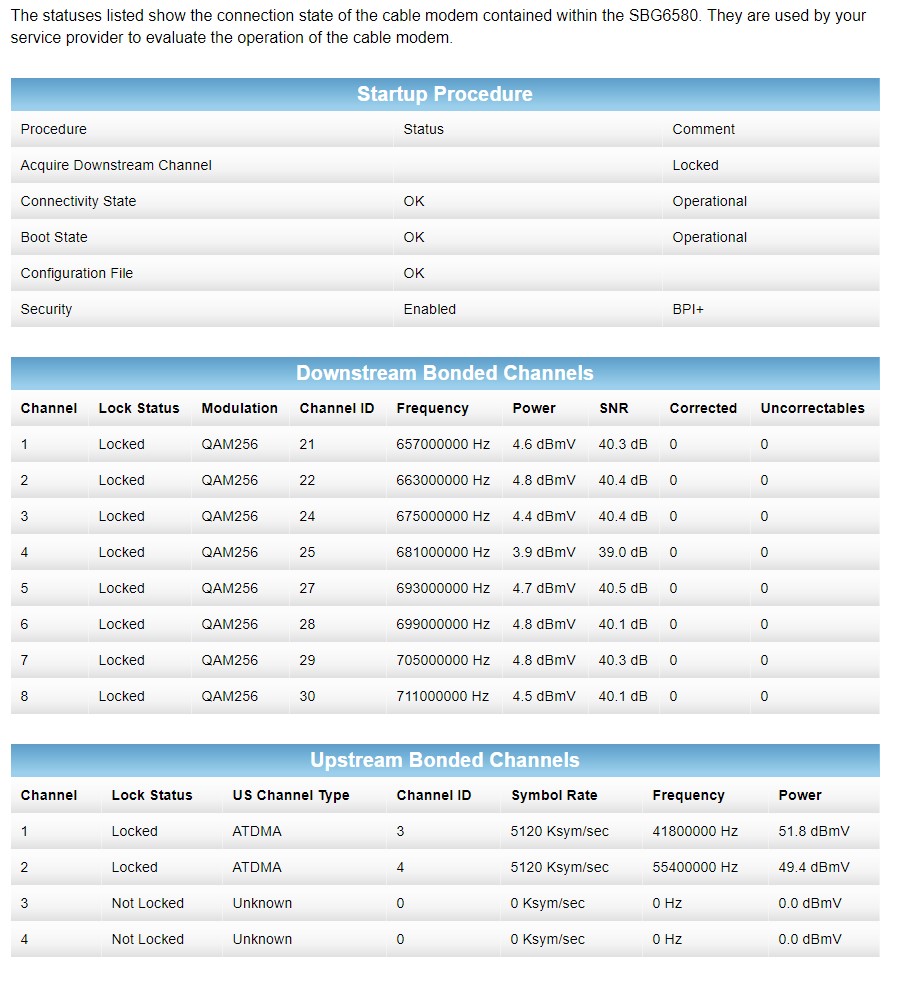This screenshot has width=917, height=984.
Task: Select the Operational comment for Boot State
Action: click(709, 237)
